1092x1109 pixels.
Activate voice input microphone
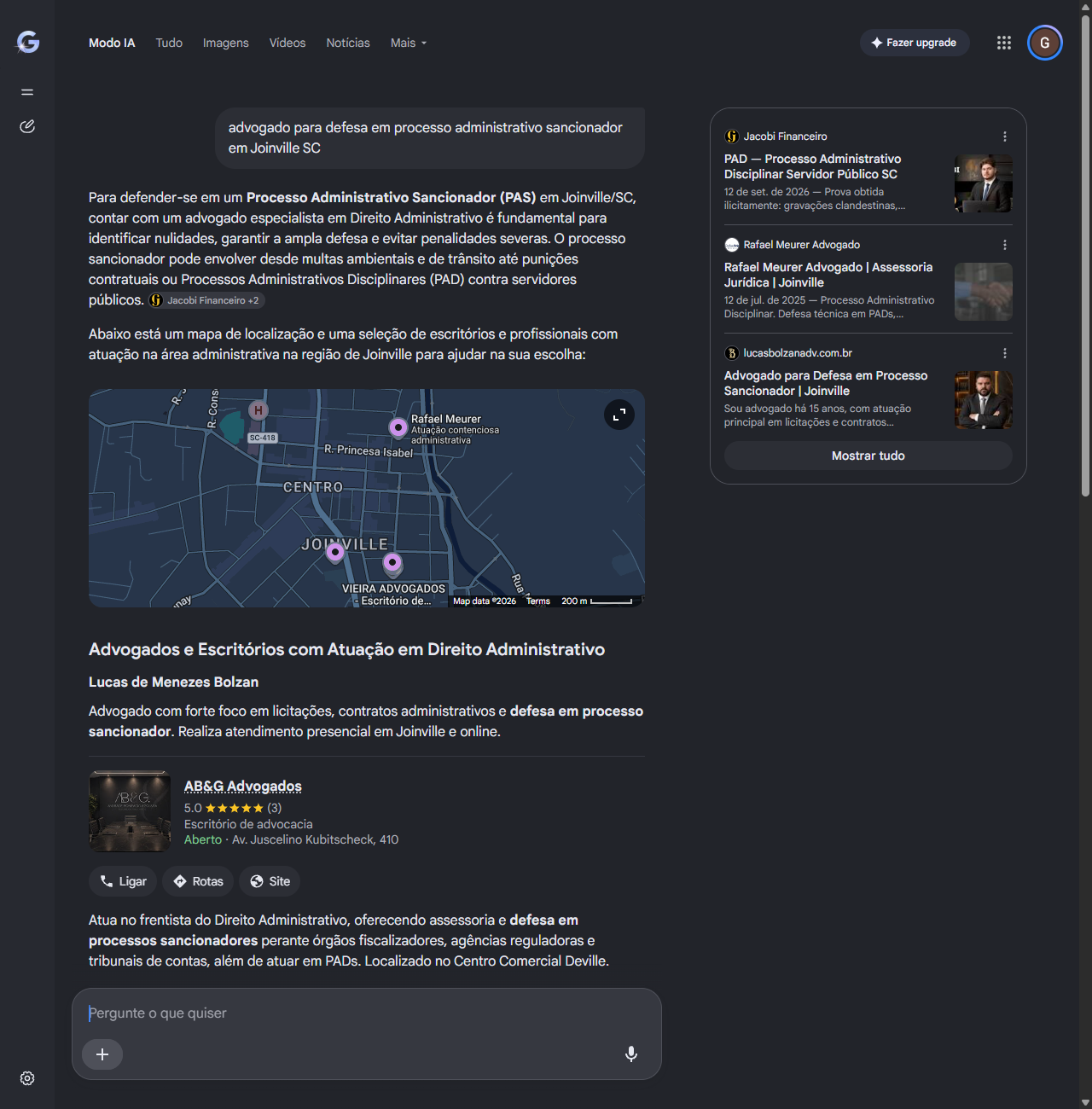[631, 1054]
